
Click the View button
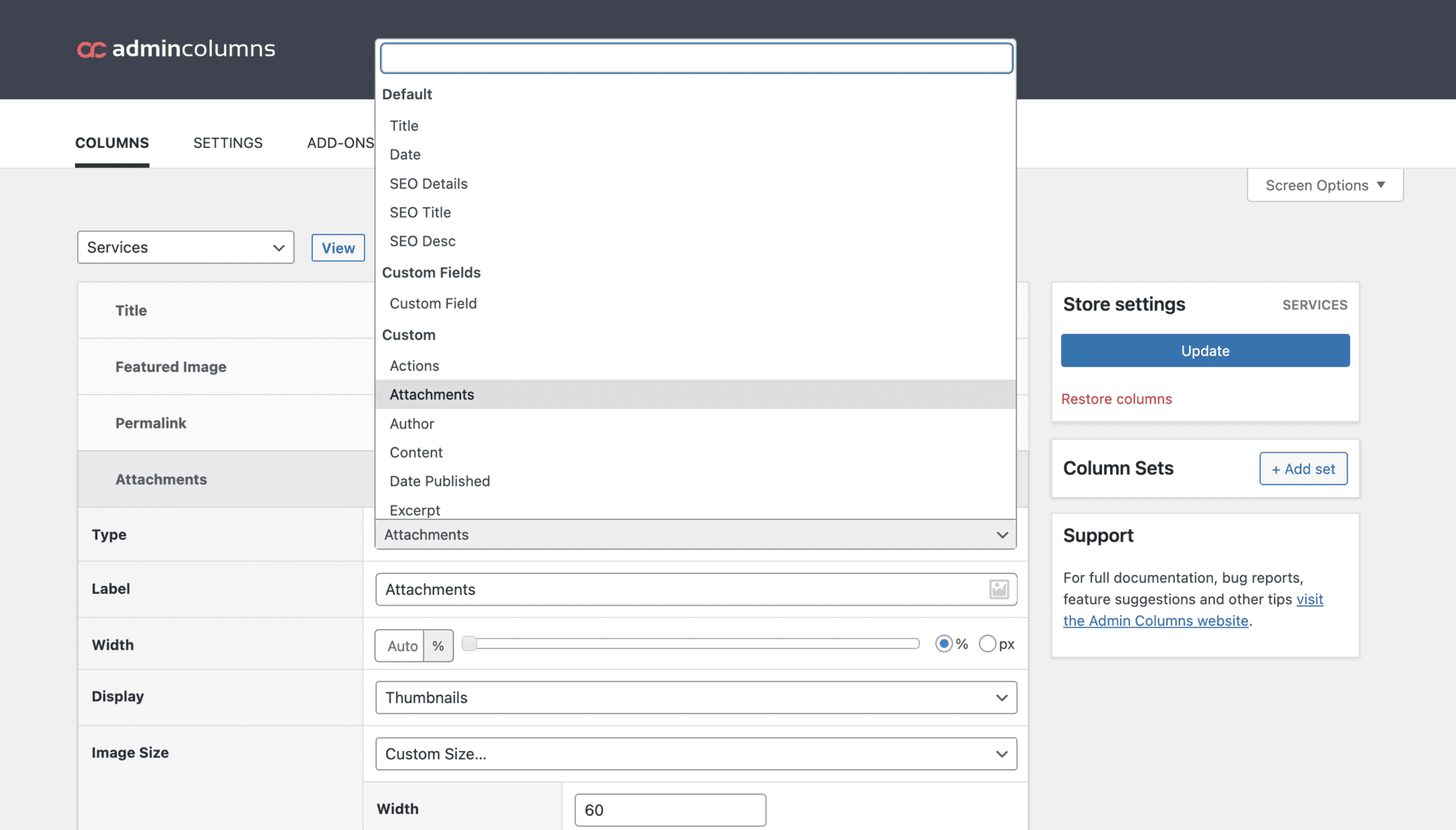pyautogui.click(x=338, y=248)
